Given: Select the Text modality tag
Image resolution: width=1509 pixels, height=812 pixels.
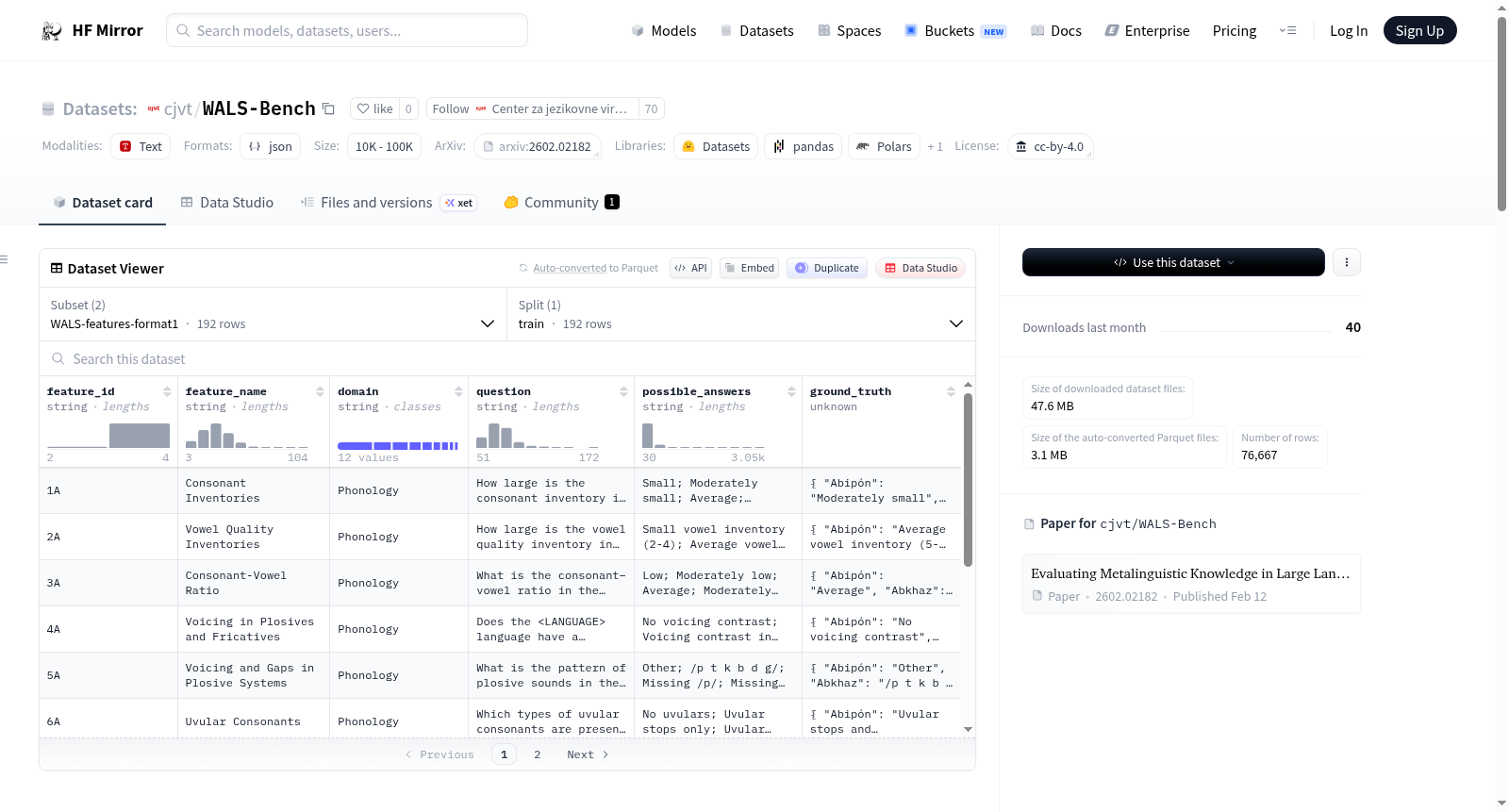Looking at the screenshot, I should pyautogui.click(x=141, y=146).
